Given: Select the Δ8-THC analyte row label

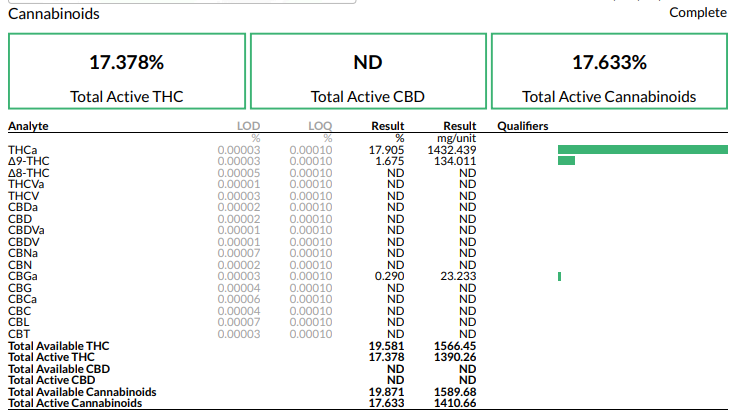Looking at the screenshot, I should click(28, 173).
